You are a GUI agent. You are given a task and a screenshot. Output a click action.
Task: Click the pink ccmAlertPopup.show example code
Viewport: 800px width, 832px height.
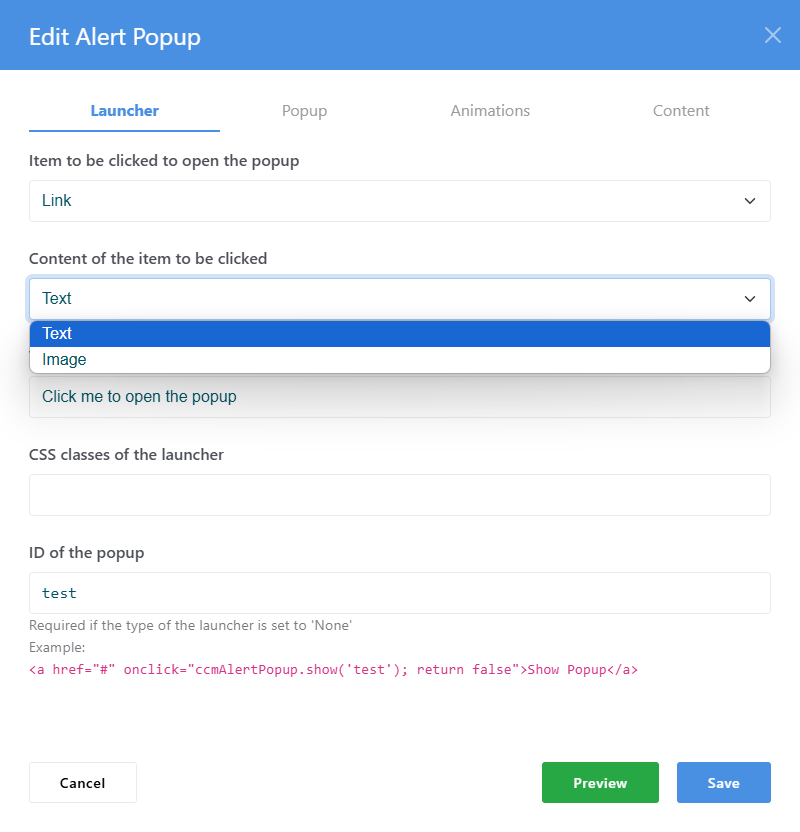click(333, 670)
